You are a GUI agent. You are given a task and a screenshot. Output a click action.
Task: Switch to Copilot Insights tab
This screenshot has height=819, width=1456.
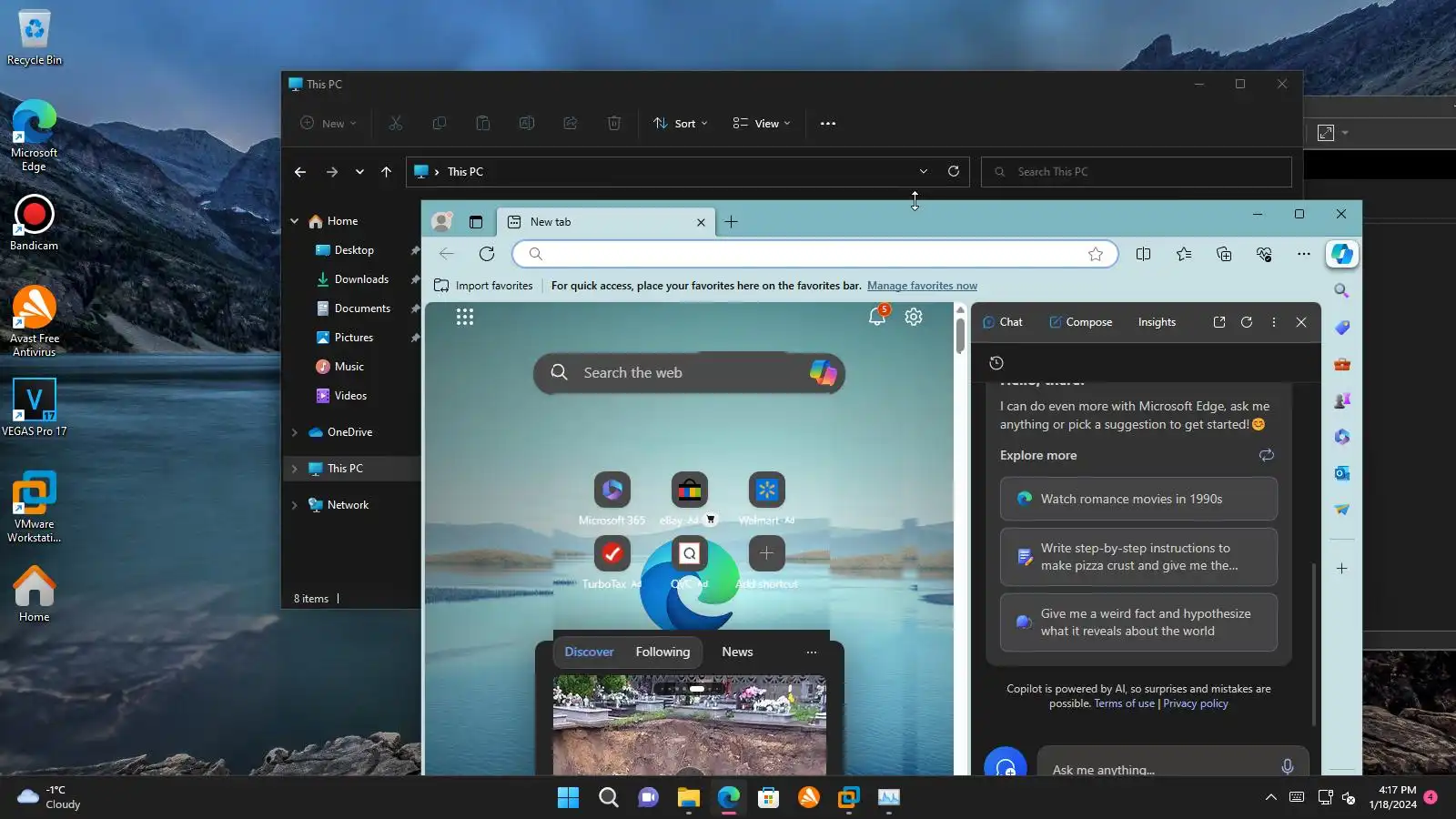(1157, 322)
